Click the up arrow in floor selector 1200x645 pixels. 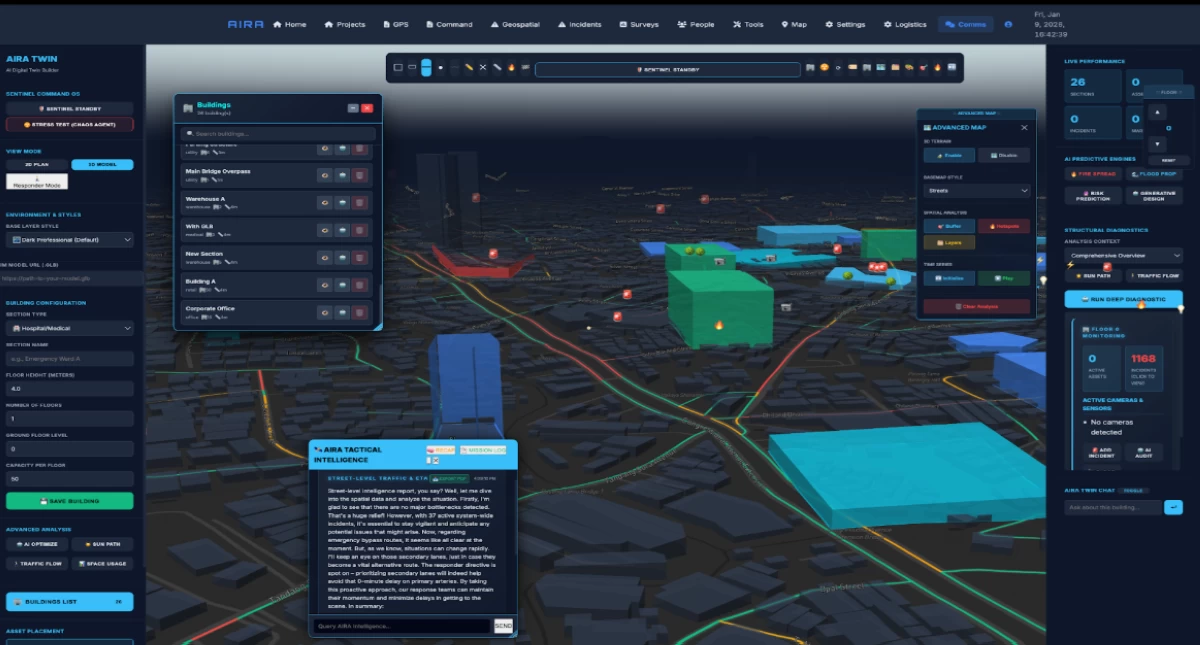click(x=1159, y=113)
